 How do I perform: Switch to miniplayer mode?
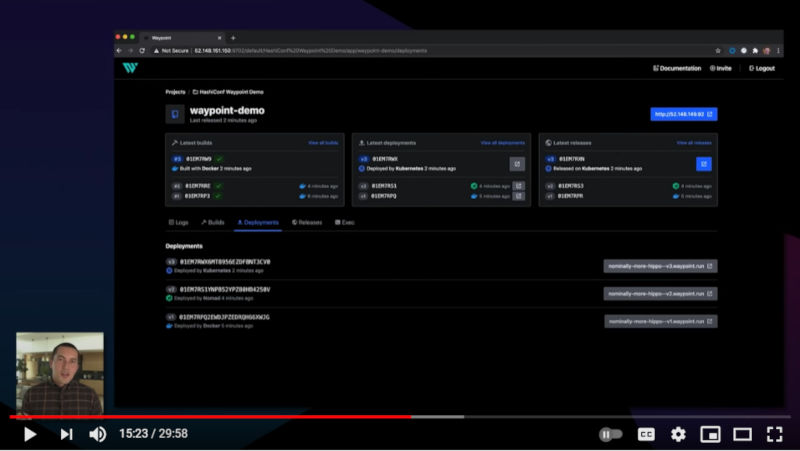710,434
